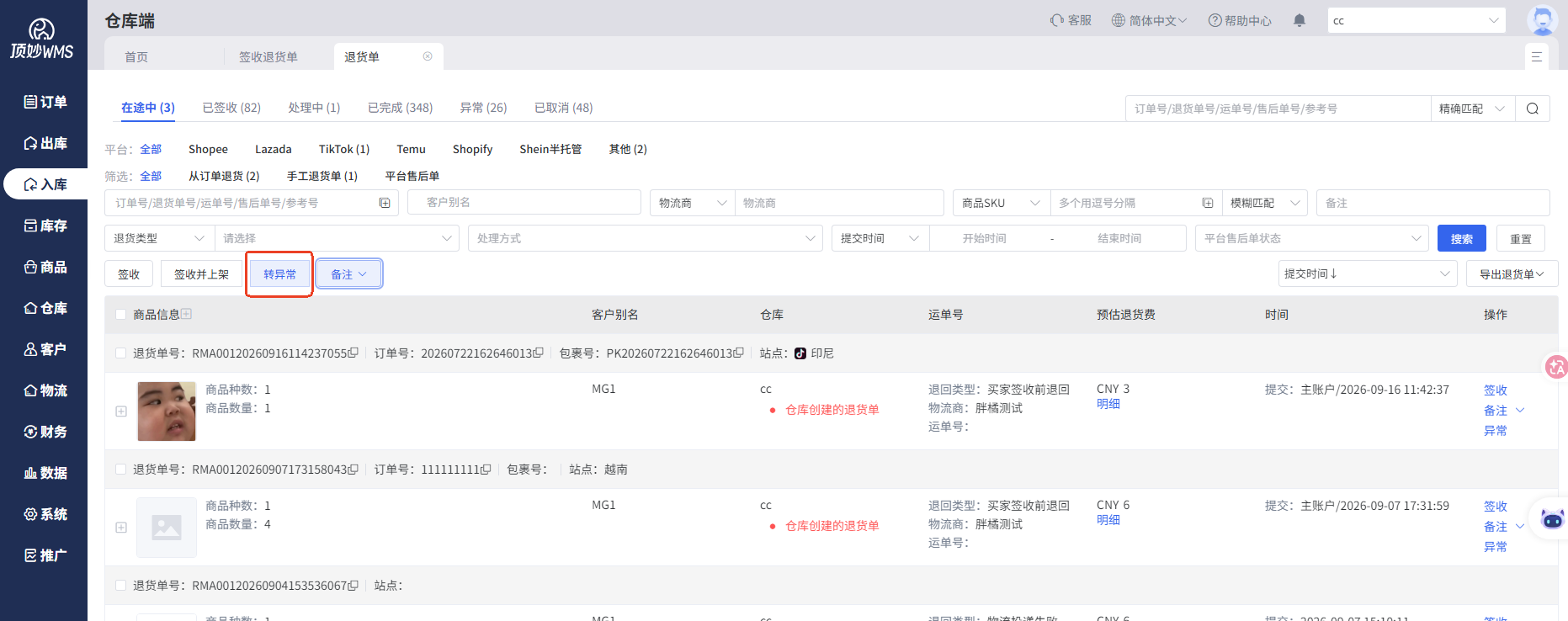Copy order number 111111111
Image resolution: width=1568 pixels, height=621 pixels.
click(486, 470)
